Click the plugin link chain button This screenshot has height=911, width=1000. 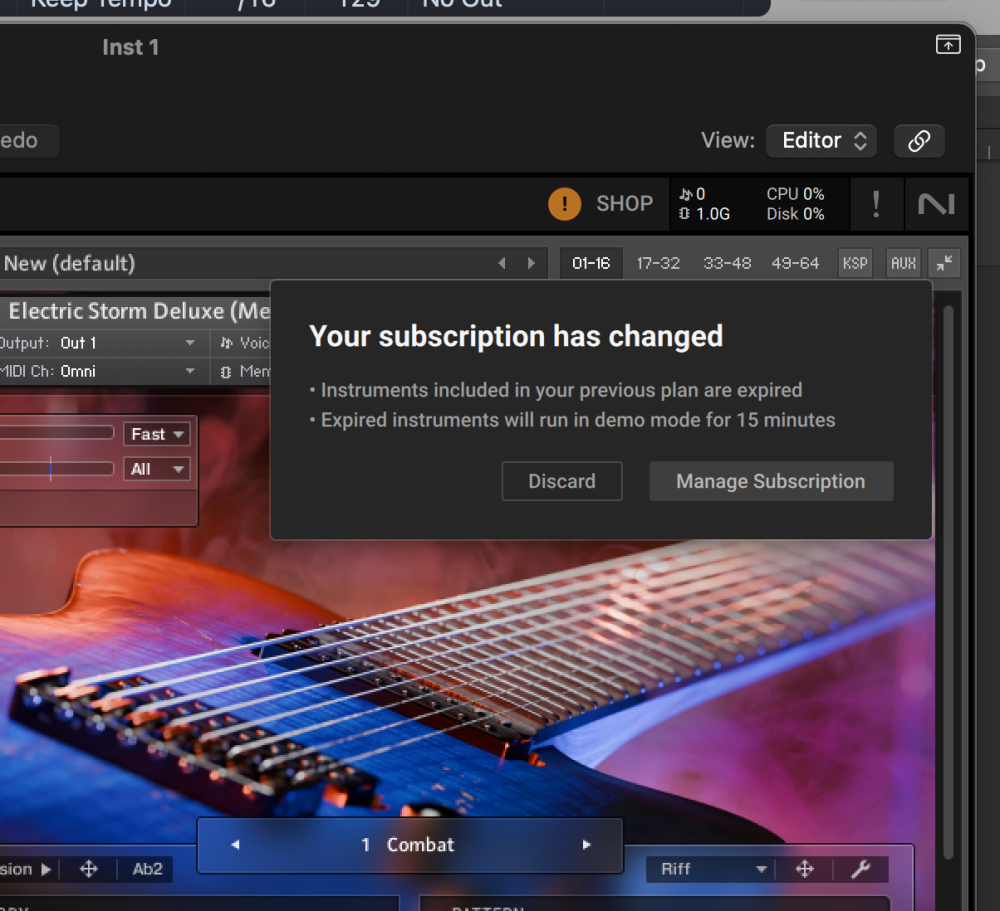pyautogui.click(x=919, y=141)
